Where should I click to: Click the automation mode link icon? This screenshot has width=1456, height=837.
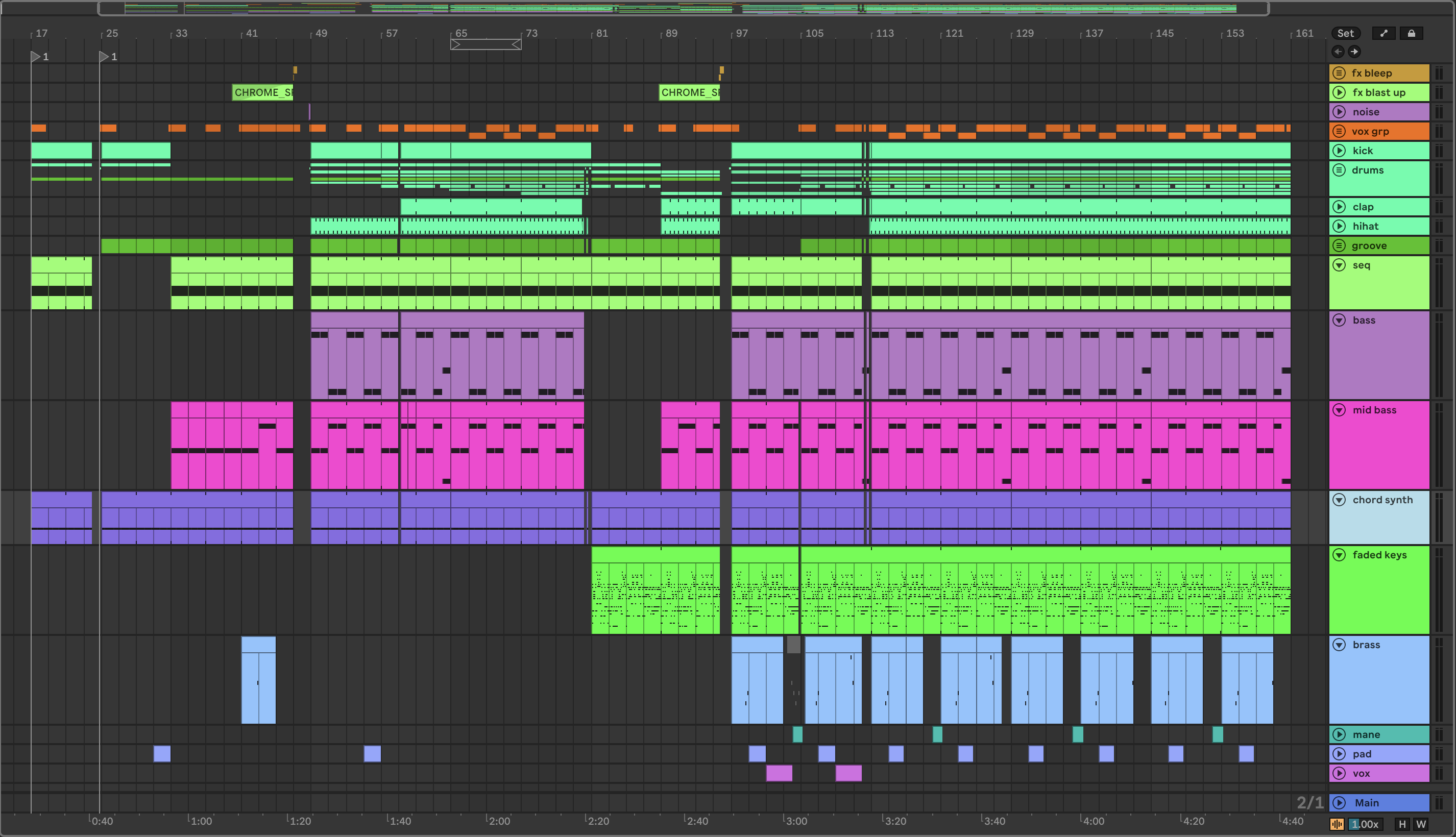[x=1384, y=33]
